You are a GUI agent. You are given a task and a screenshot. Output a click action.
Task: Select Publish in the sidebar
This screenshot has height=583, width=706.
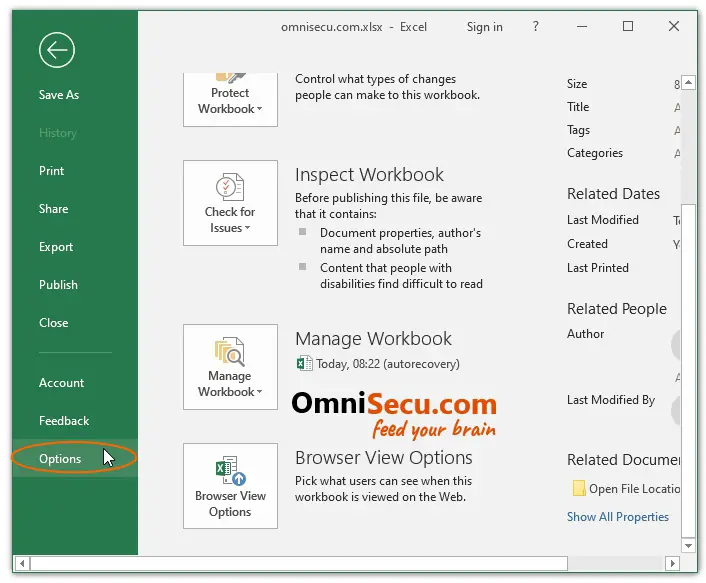[x=59, y=285]
